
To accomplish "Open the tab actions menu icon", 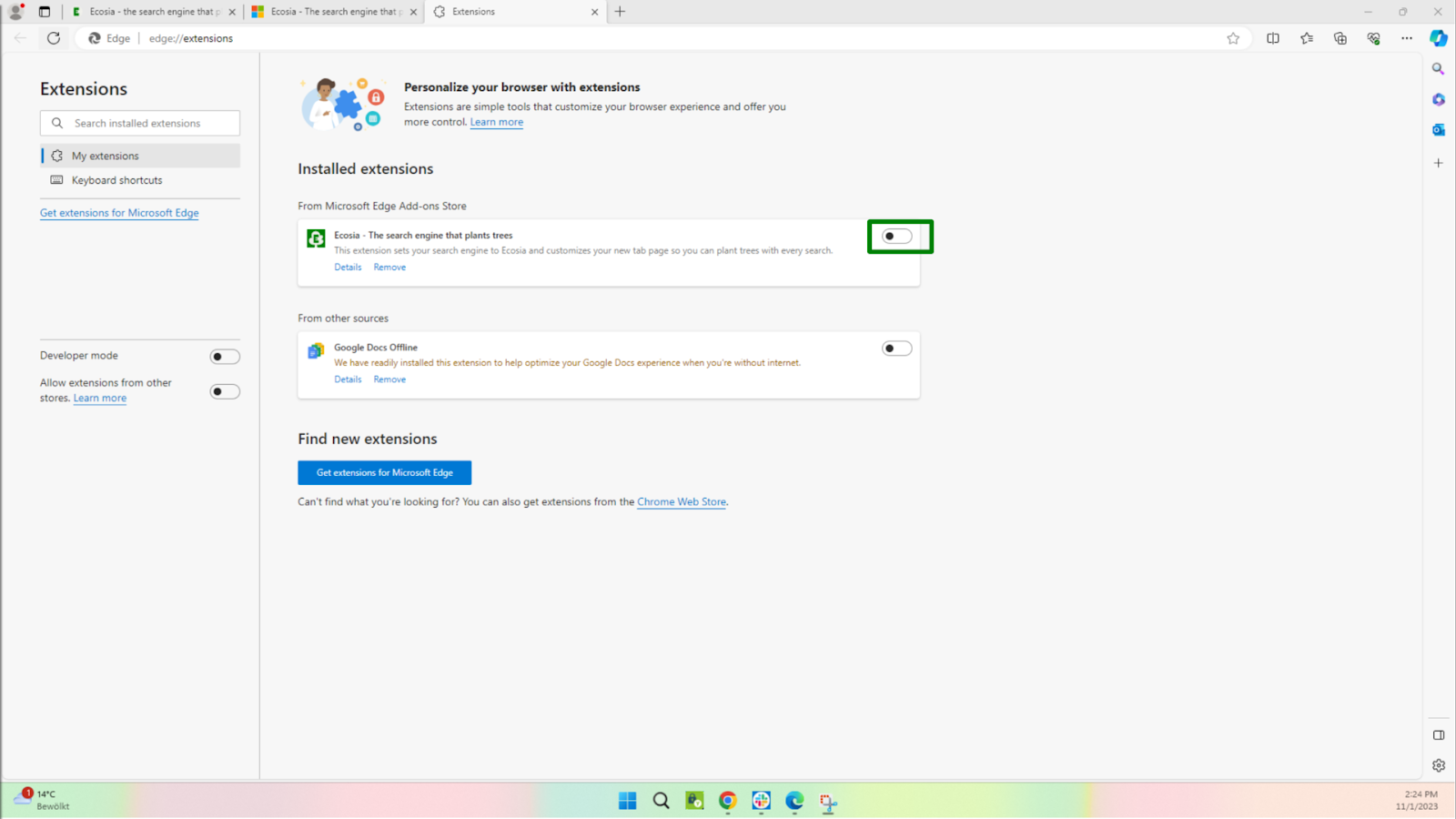I will pos(45,12).
